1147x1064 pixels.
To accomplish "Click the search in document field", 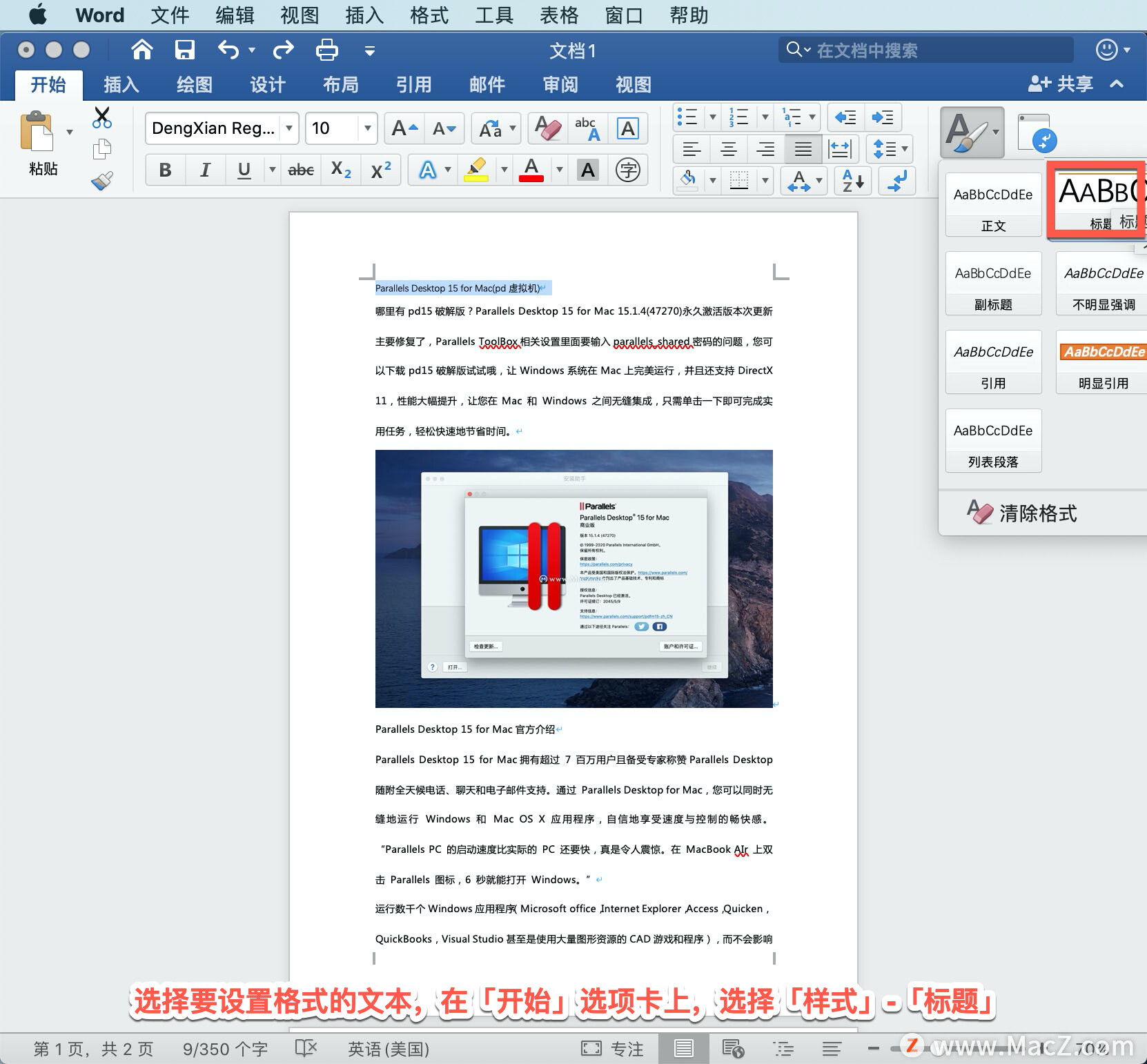I will point(926,50).
